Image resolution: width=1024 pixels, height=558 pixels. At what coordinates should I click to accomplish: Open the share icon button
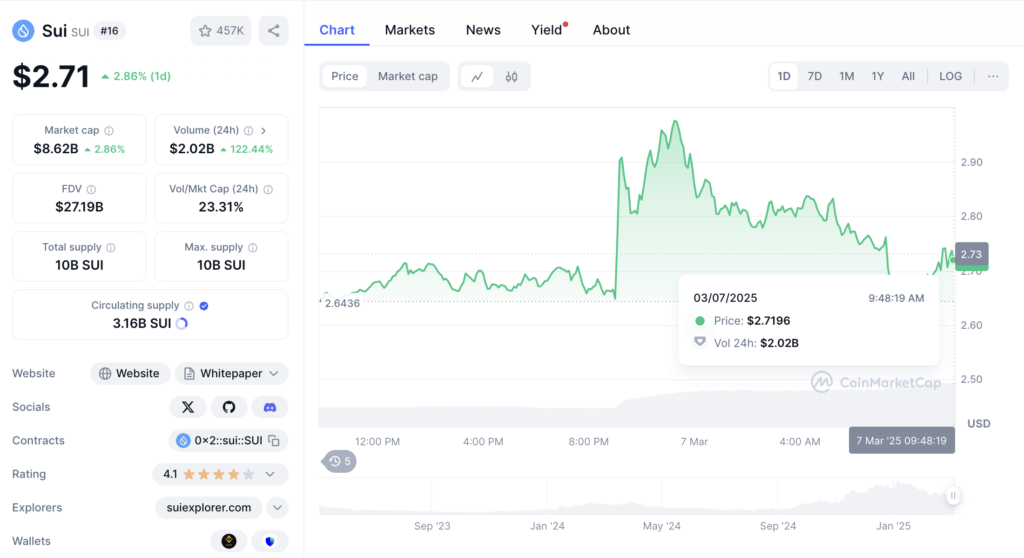[x=274, y=31]
